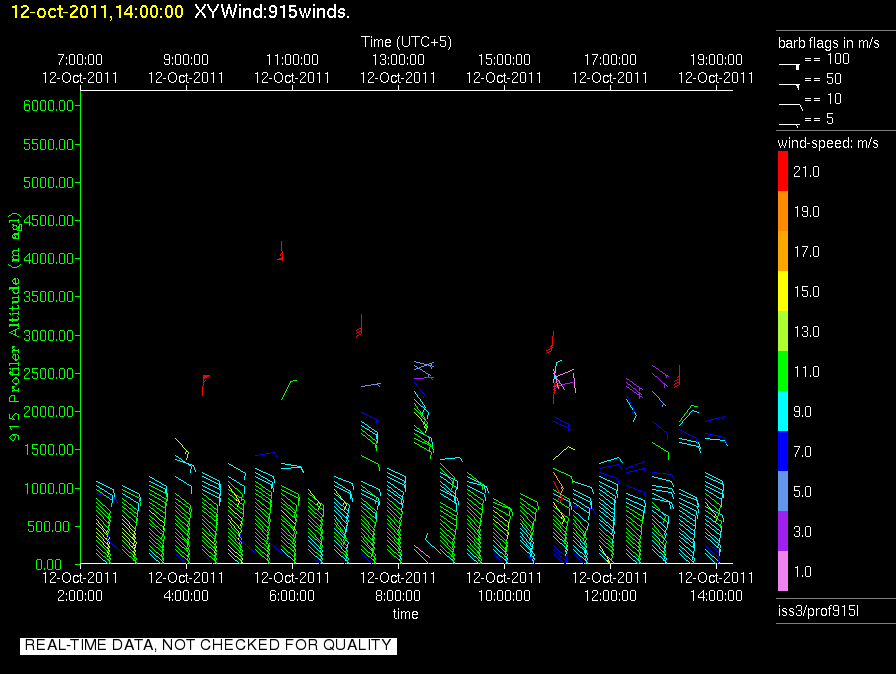Click the top axis label 15:00:00

click(504, 60)
